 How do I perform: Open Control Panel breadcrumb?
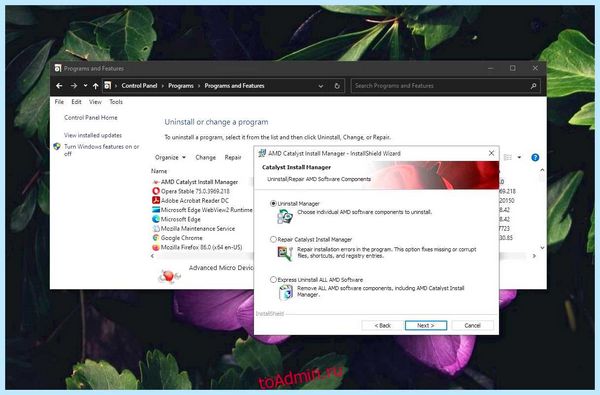(x=139, y=86)
